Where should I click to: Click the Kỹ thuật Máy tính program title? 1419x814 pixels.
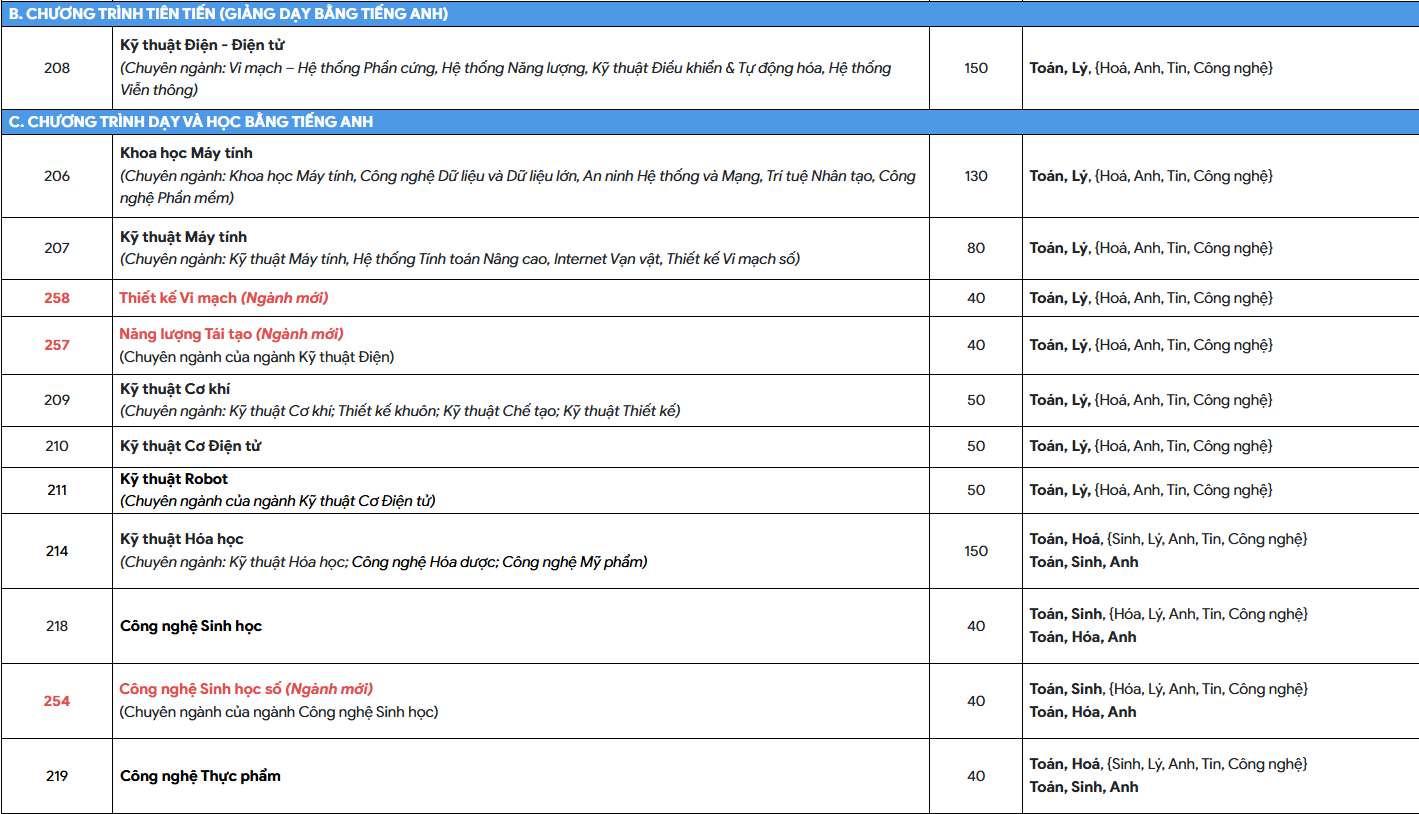click(183, 237)
